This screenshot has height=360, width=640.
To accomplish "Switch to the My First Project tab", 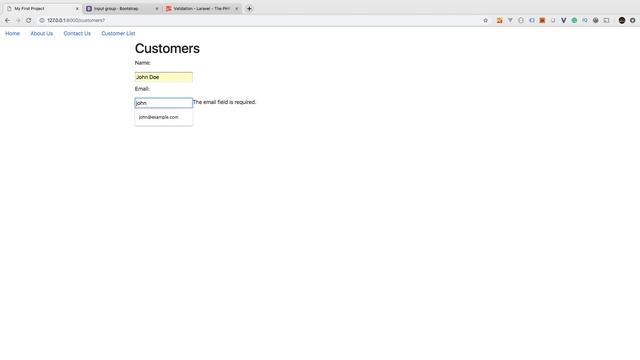I will 42,9.
